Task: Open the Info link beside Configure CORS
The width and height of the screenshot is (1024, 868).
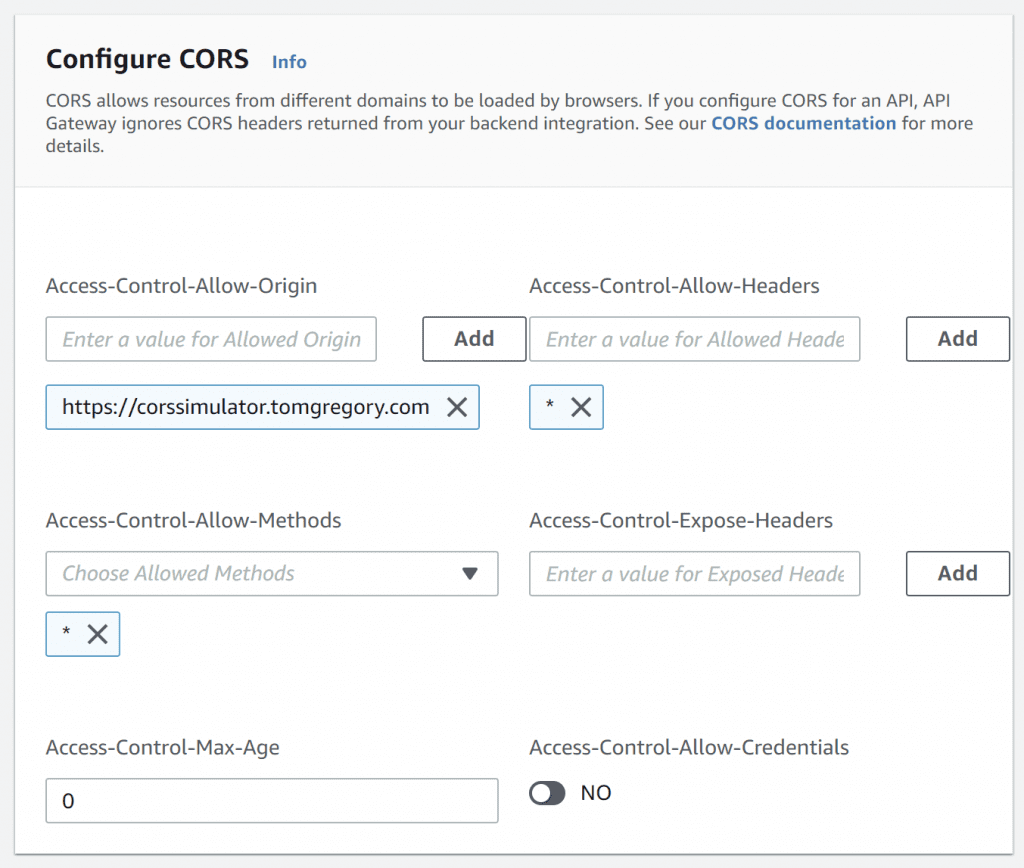Action: click(x=289, y=62)
